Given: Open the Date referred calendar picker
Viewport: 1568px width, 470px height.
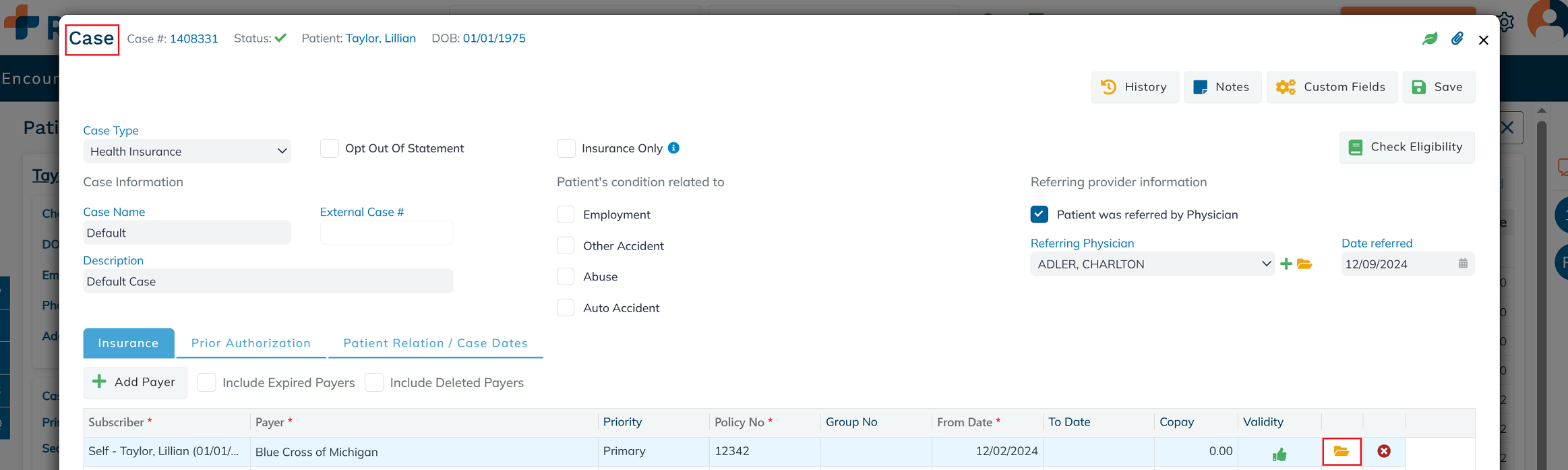Looking at the screenshot, I should [1463, 264].
